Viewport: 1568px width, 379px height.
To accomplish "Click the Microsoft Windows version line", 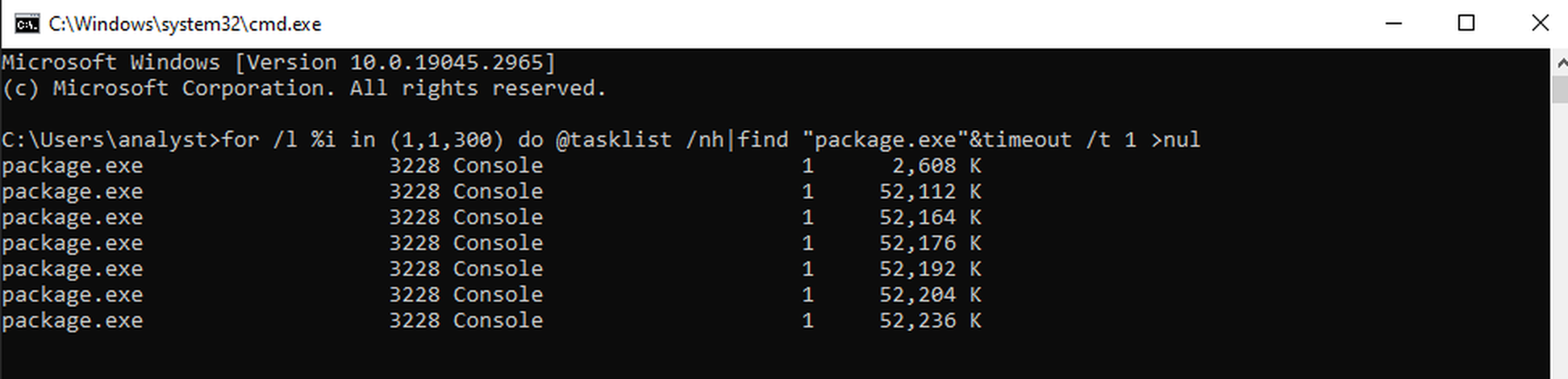I will pyautogui.click(x=279, y=62).
